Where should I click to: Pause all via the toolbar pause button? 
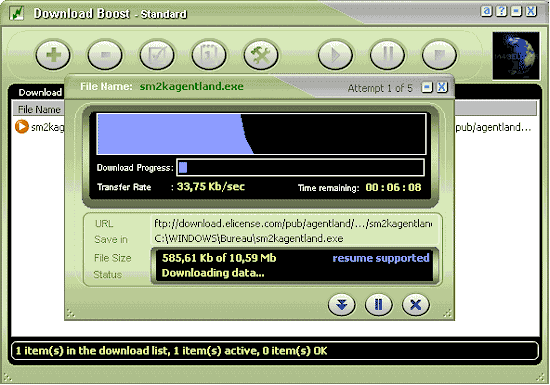click(388, 55)
